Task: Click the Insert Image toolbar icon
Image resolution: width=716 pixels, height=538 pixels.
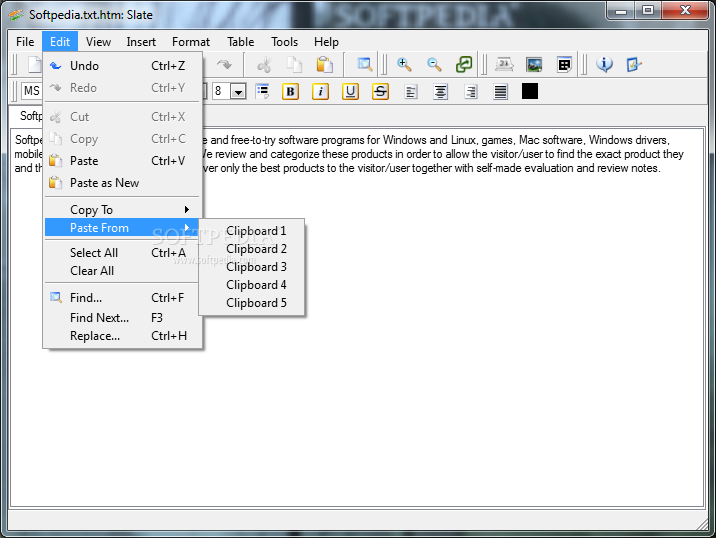Action: (x=534, y=65)
